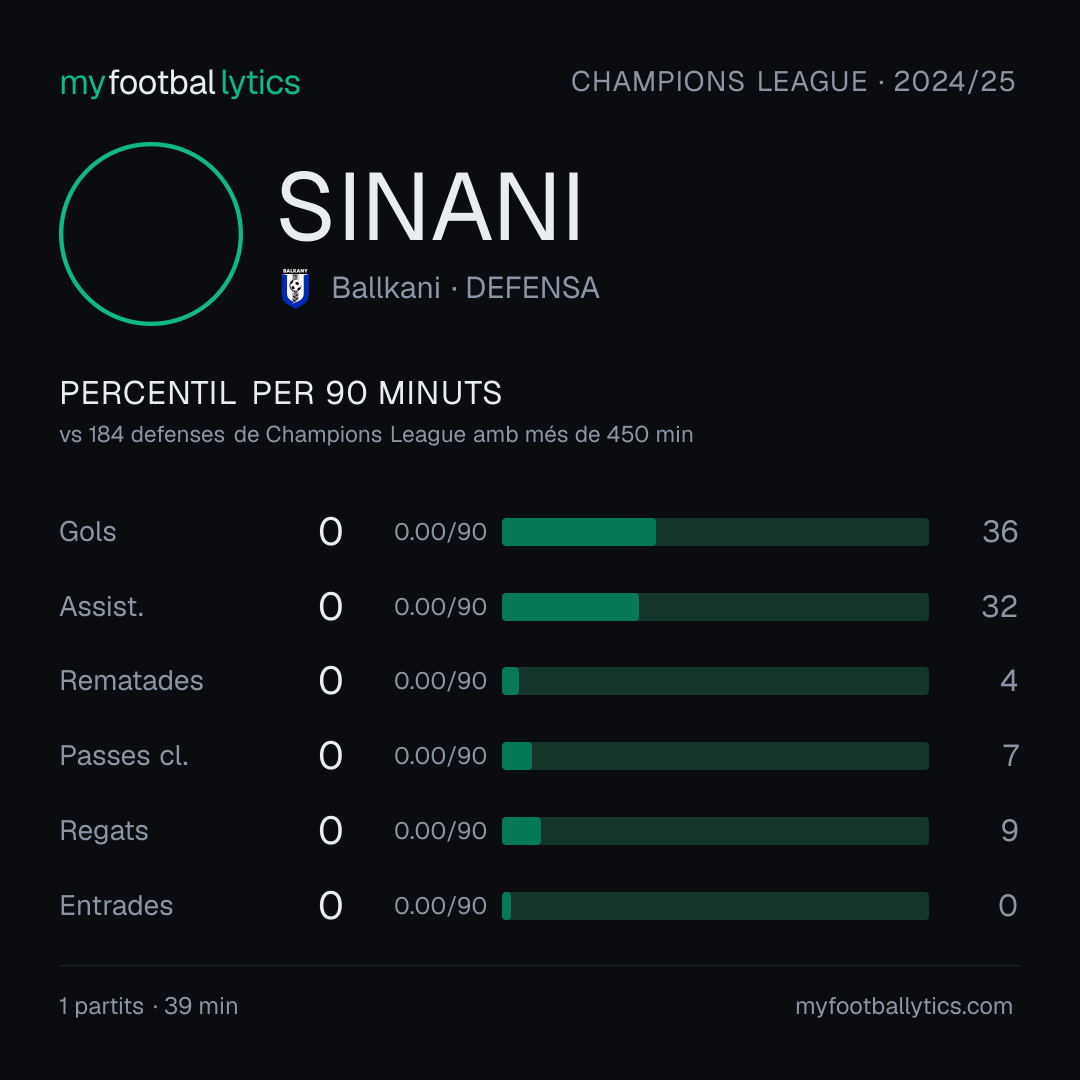The image size is (1080, 1080).
Task: Click the empty green player photo circle
Action: click(151, 234)
